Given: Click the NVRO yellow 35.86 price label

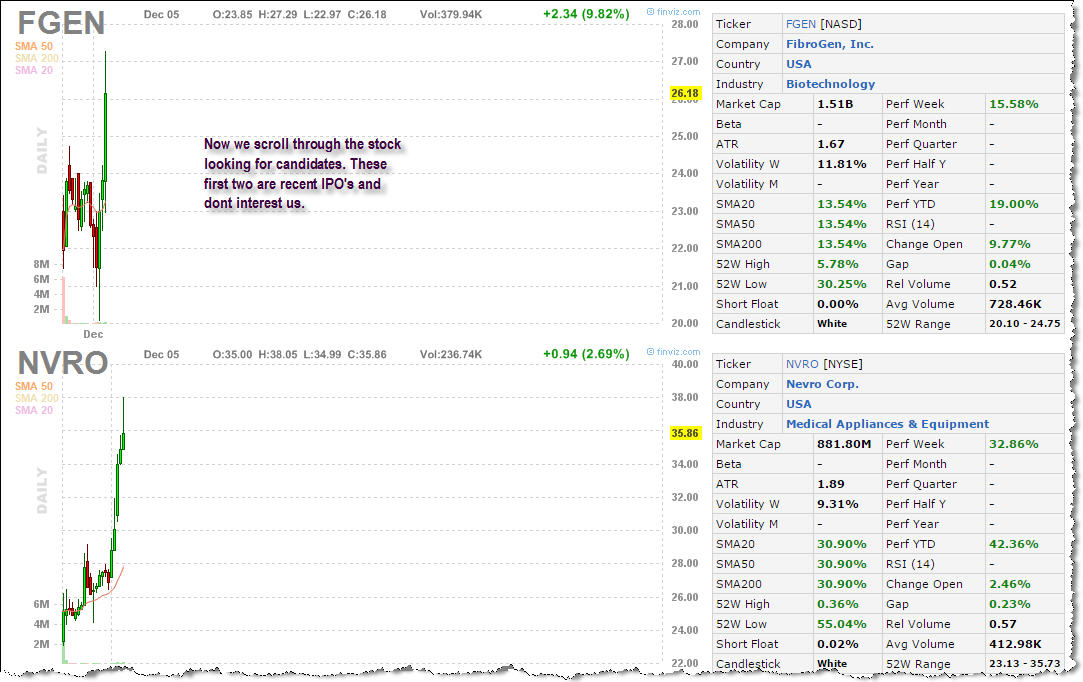Looking at the screenshot, I should point(684,433).
